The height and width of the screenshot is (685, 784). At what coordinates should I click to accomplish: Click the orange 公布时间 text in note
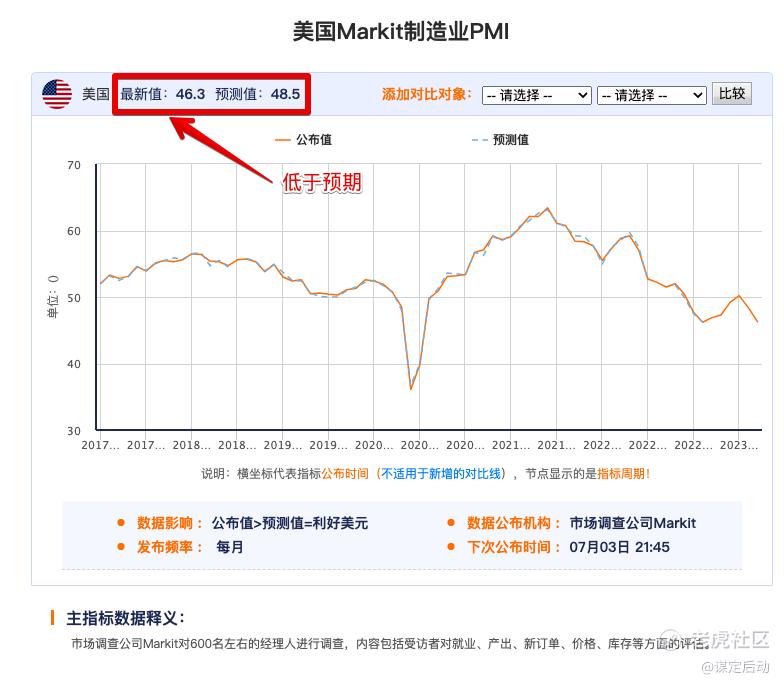click(345, 474)
